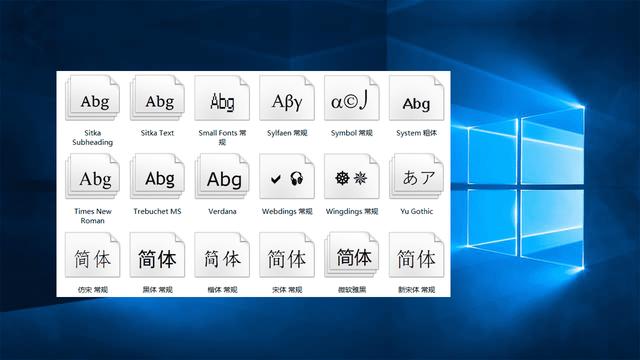Click the 'Times New Roman' name label
Image resolution: width=640 pixels, height=360 pixels.
tap(93, 216)
